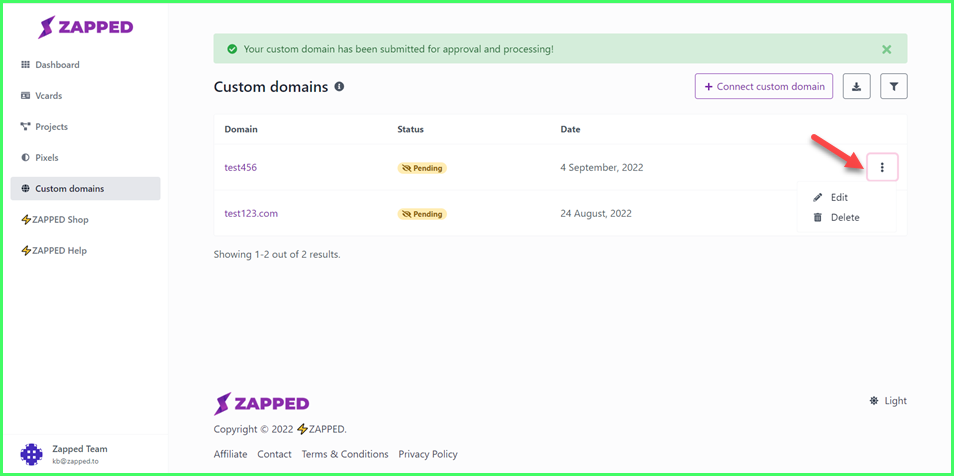Click the Showing 1-2 out of 2 results text

277,254
